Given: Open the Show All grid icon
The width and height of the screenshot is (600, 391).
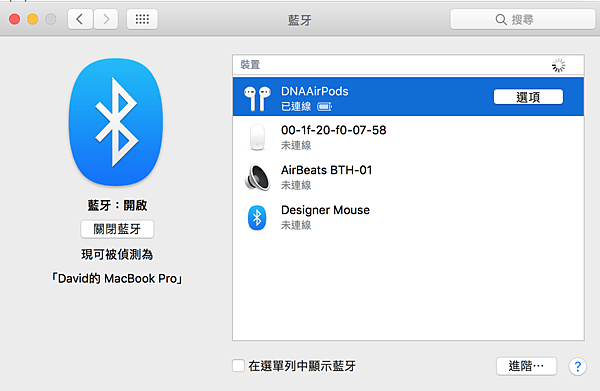Looking at the screenshot, I should (x=142, y=19).
